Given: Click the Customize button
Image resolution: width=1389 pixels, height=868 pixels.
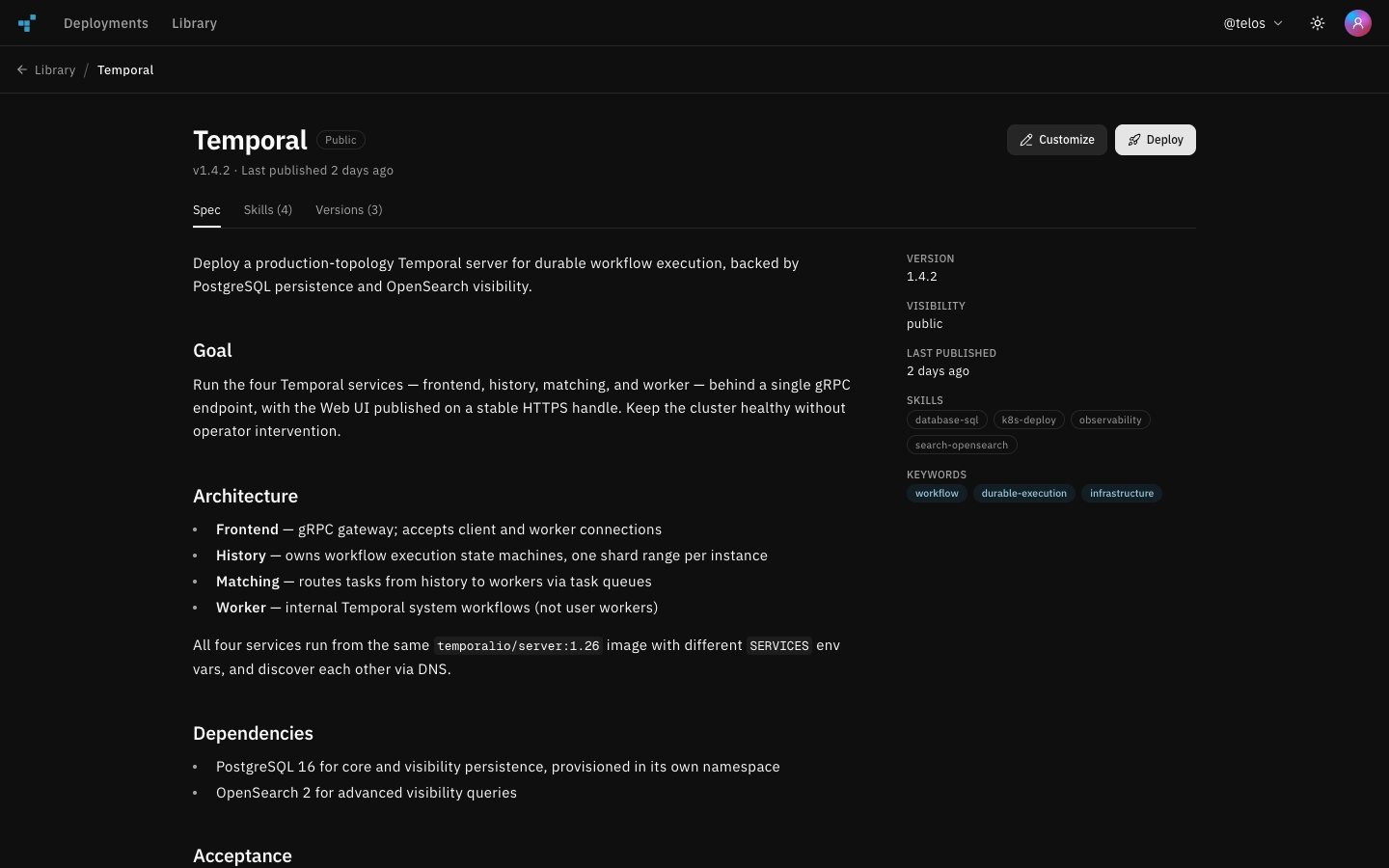Looking at the screenshot, I should click(x=1057, y=140).
